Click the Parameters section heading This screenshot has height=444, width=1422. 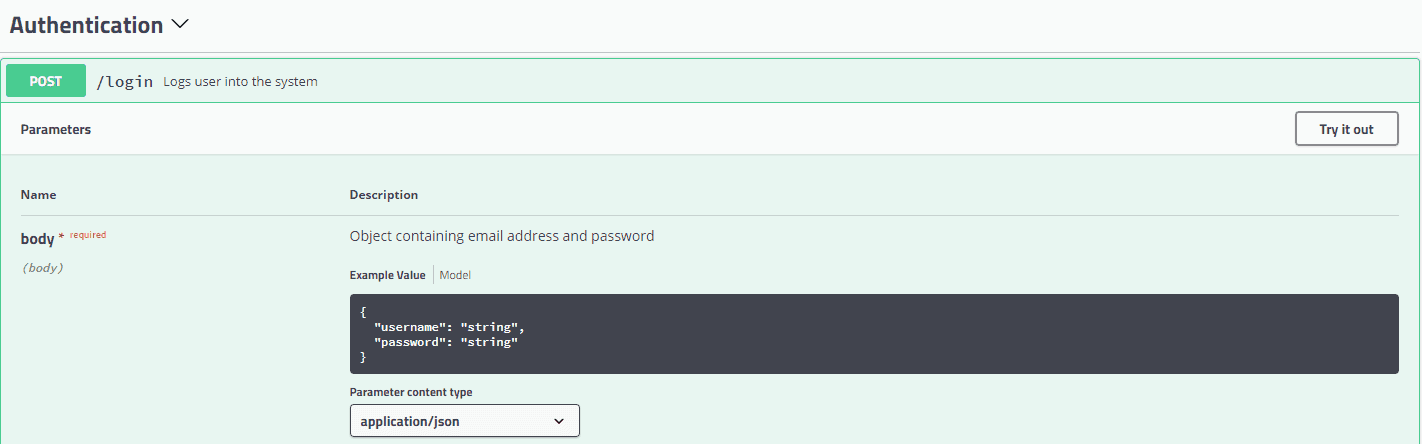click(x=56, y=130)
